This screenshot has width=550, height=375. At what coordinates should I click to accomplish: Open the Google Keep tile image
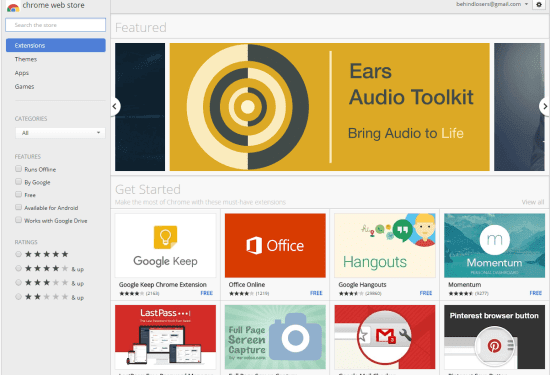coord(165,245)
